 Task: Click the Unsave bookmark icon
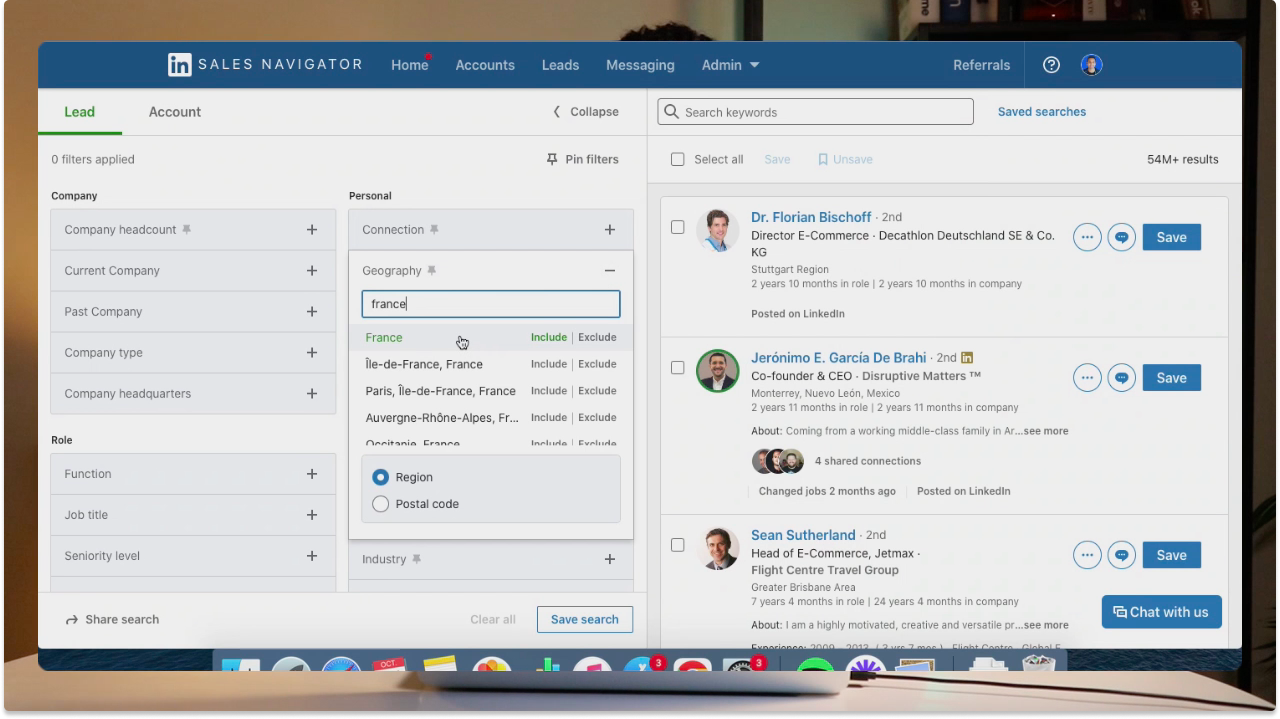pyautogui.click(x=823, y=160)
